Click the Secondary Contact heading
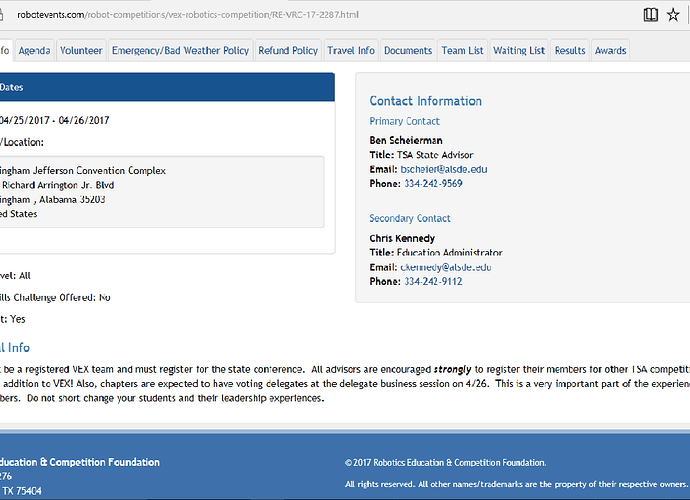690x500 pixels. pyautogui.click(x=410, y=218)
